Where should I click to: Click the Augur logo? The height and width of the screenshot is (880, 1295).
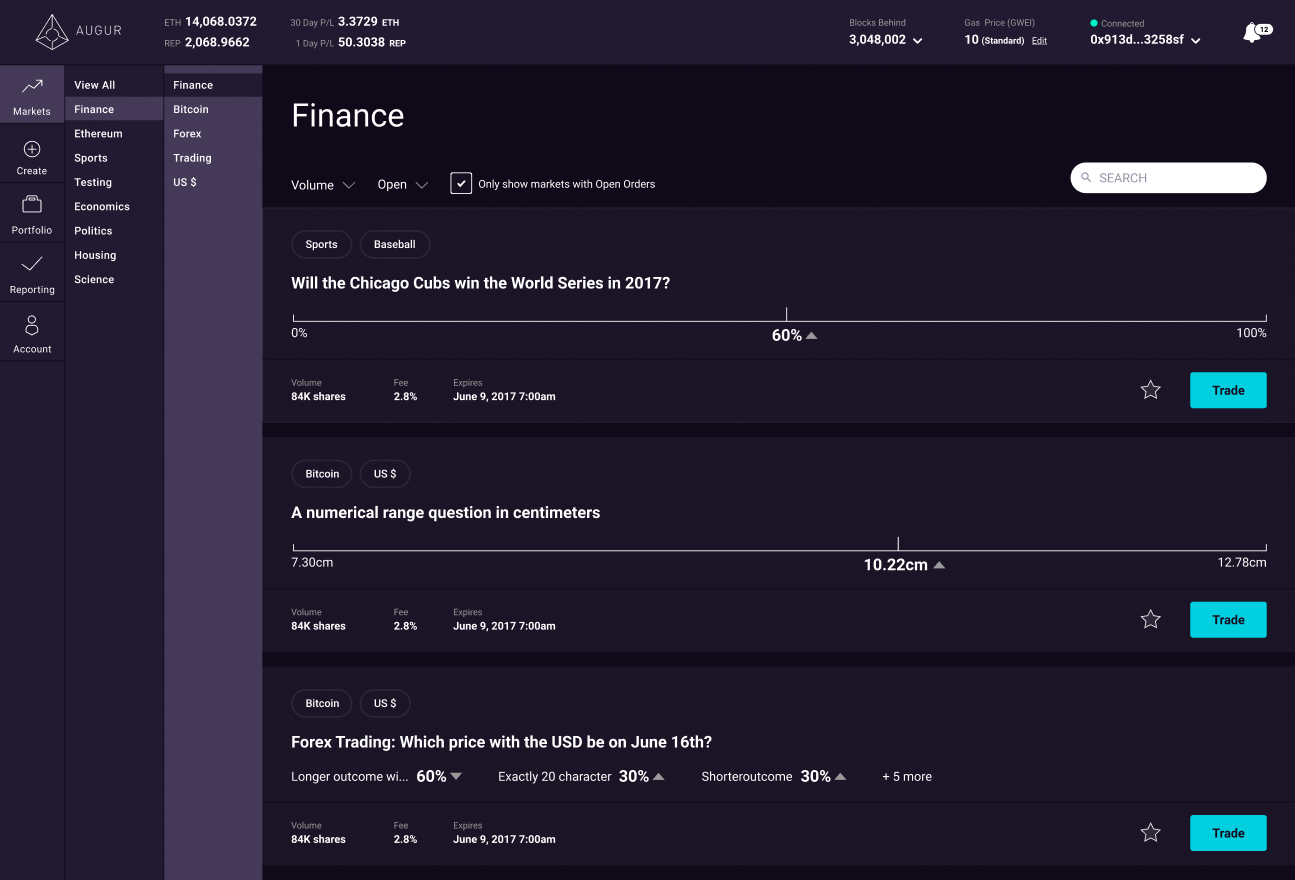53,31
